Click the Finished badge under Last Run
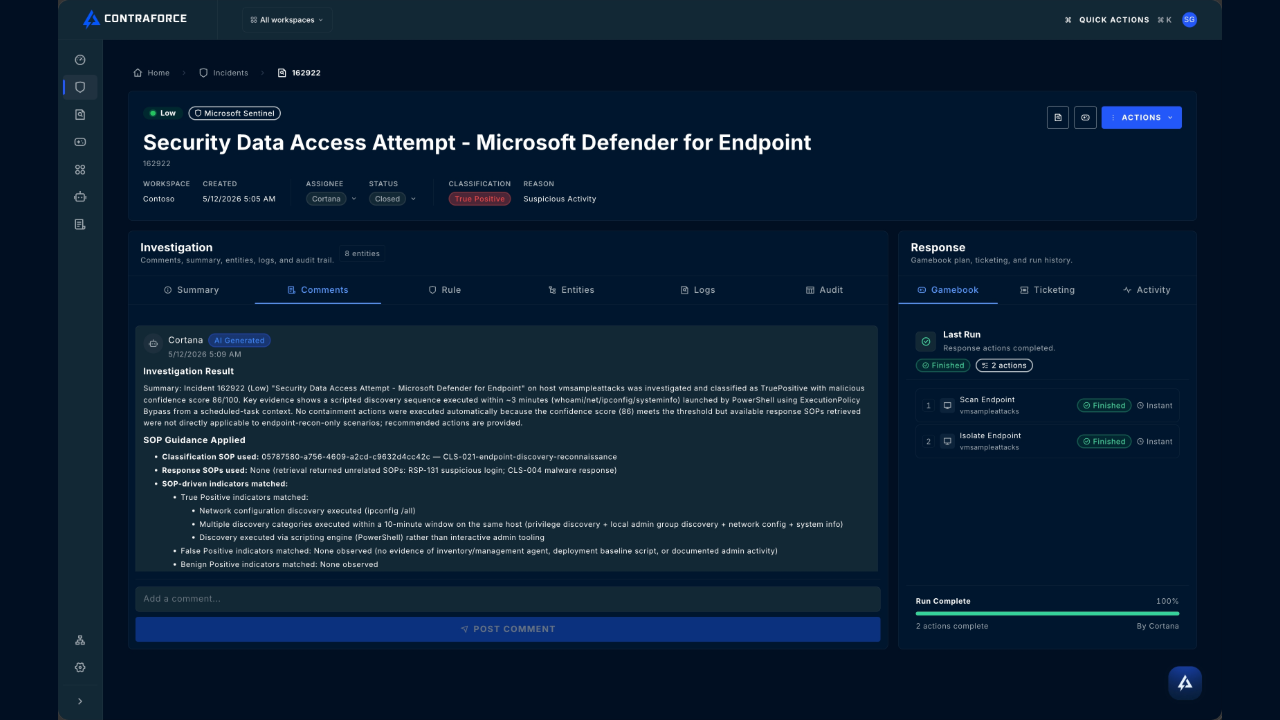Image resolution: width=1280 pixels, height=720 pixels. (x=943, y=365)
